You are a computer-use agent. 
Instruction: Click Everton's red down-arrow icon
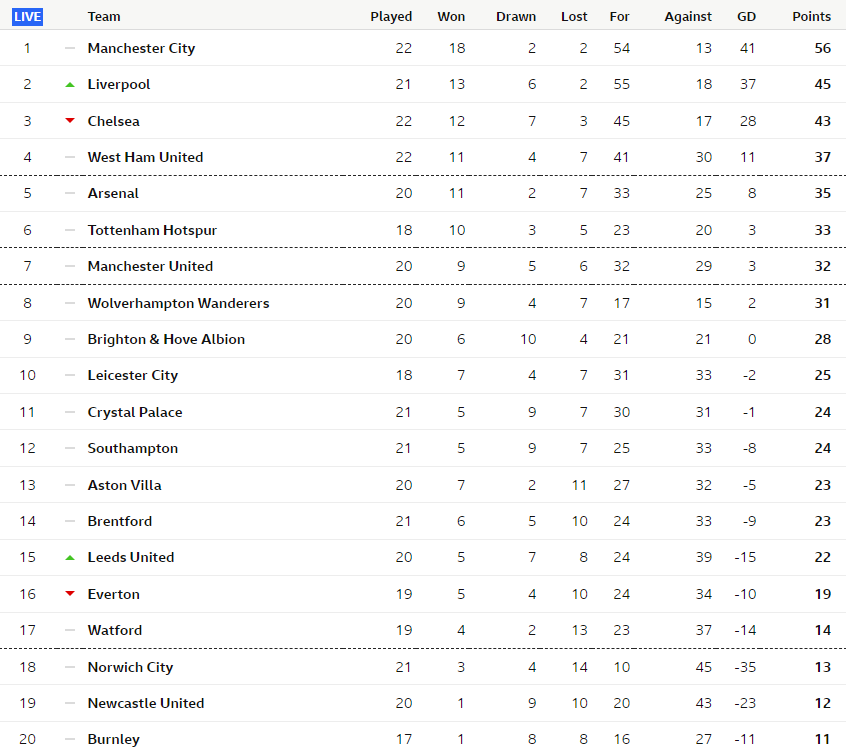pos(70,594)
